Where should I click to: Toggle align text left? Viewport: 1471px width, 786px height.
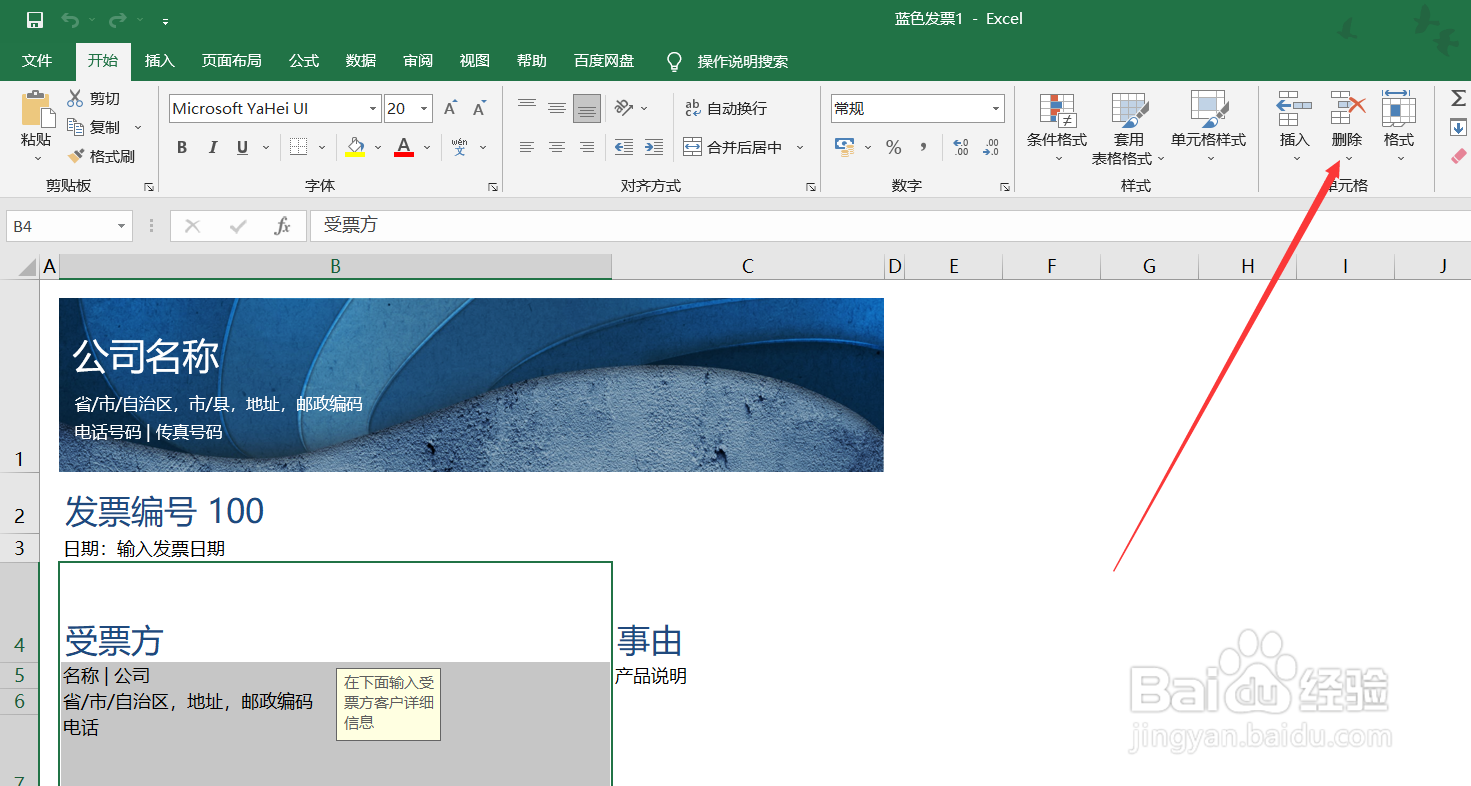pos(527,147)
